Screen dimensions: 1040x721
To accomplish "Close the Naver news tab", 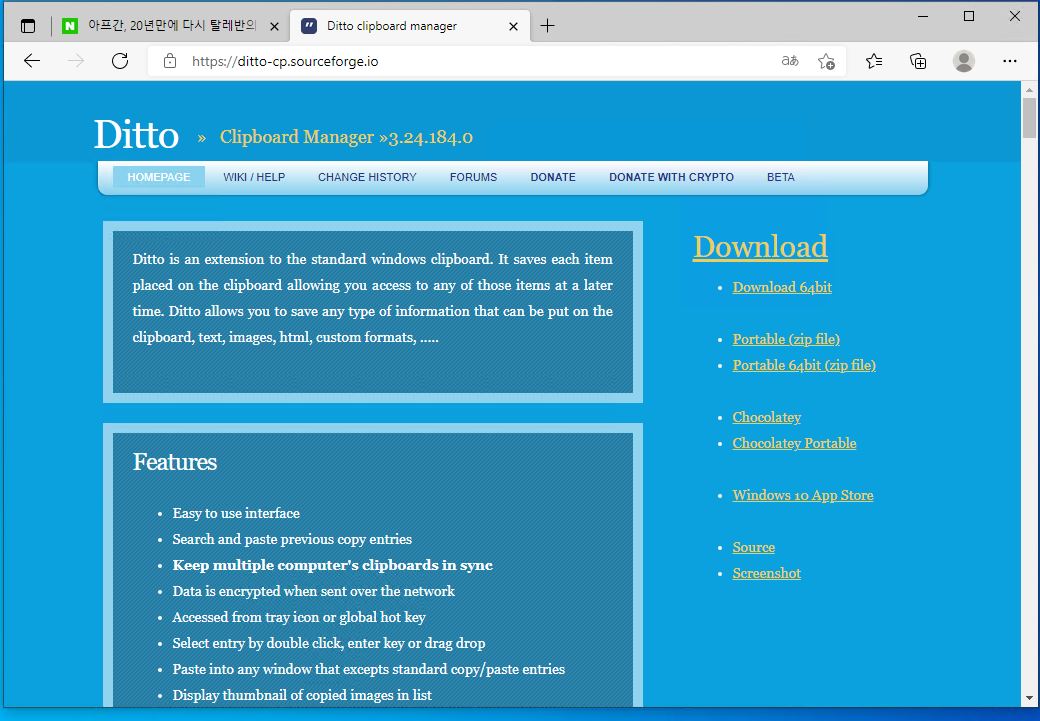I will click(x=274, y=27).
